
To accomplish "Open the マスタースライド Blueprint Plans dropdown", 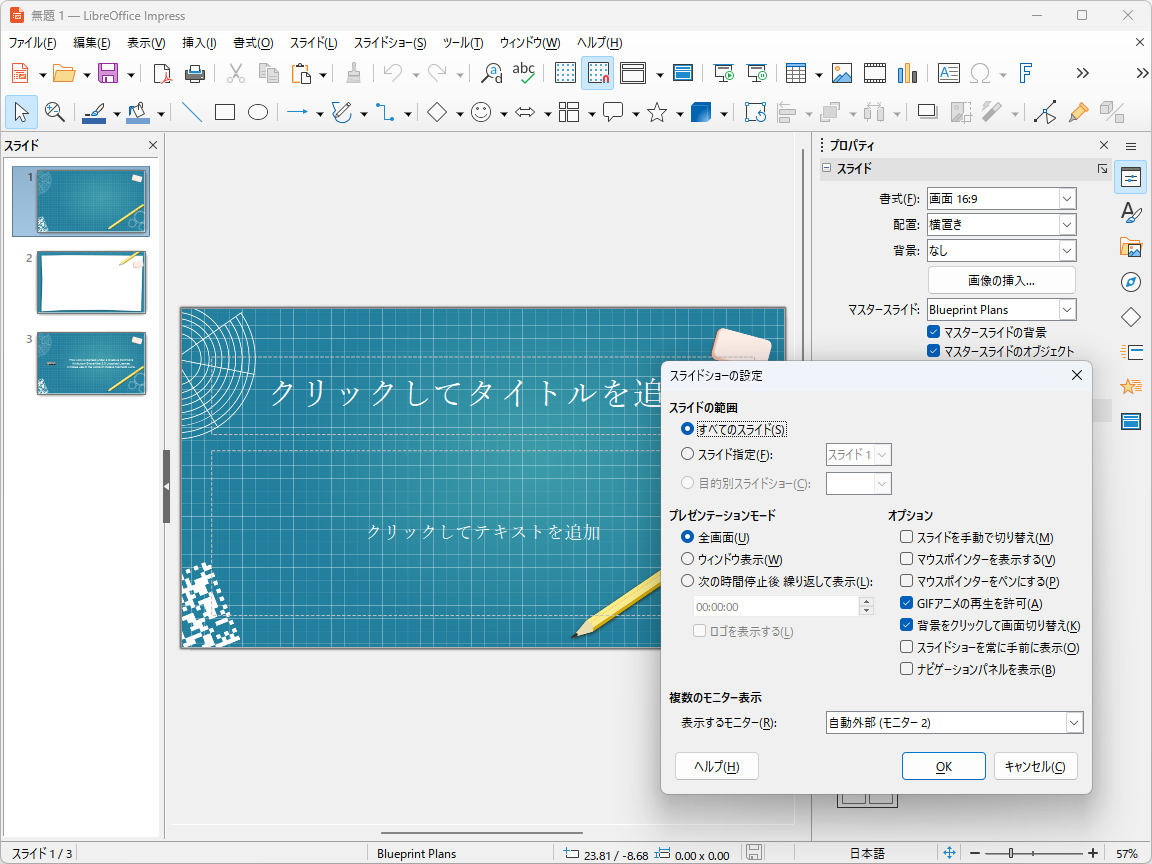I will [x=1068, y=309].
